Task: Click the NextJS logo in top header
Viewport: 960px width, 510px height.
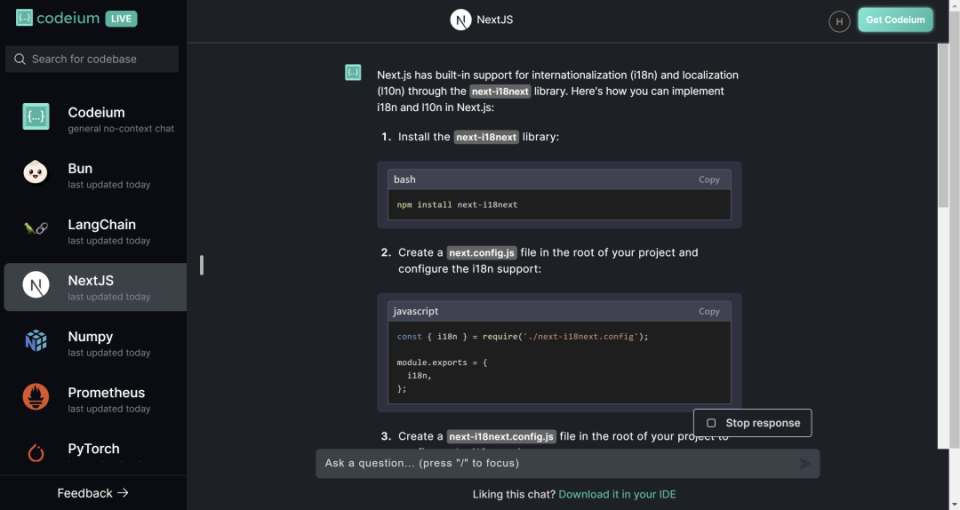Action: [460, 20]
